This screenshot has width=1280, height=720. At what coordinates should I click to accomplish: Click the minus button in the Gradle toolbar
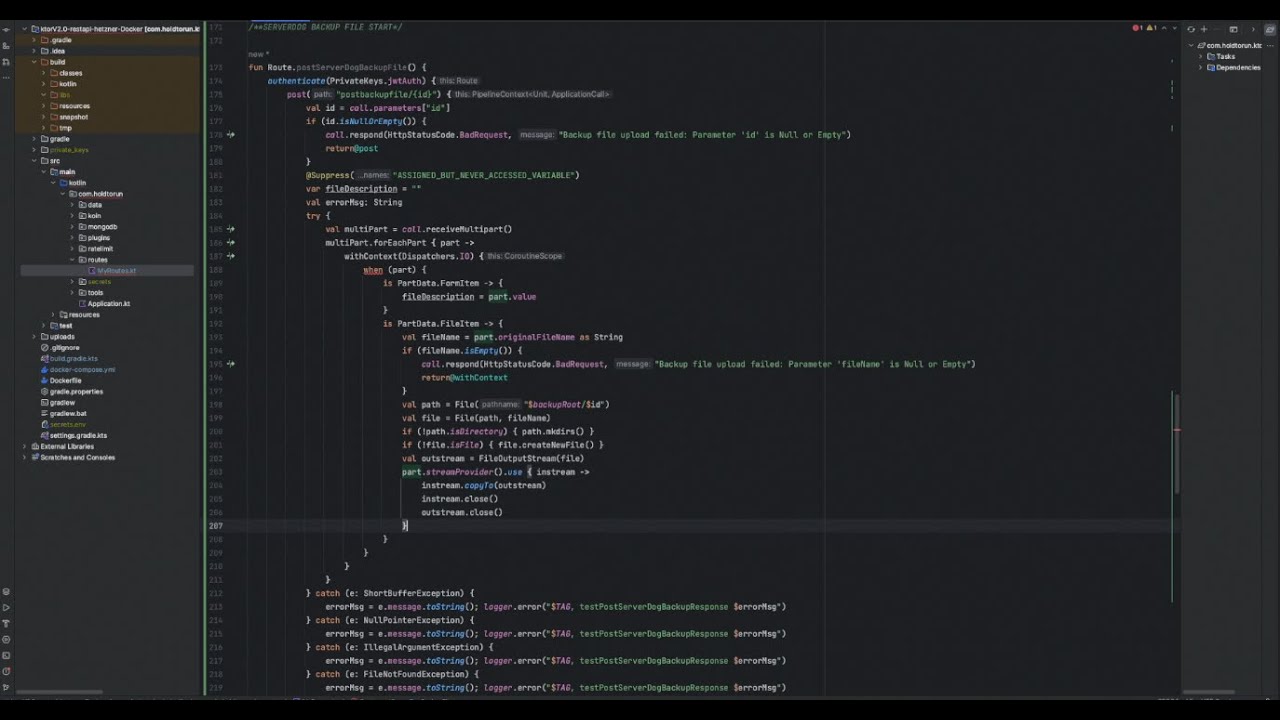click(x=1217, y=29)
